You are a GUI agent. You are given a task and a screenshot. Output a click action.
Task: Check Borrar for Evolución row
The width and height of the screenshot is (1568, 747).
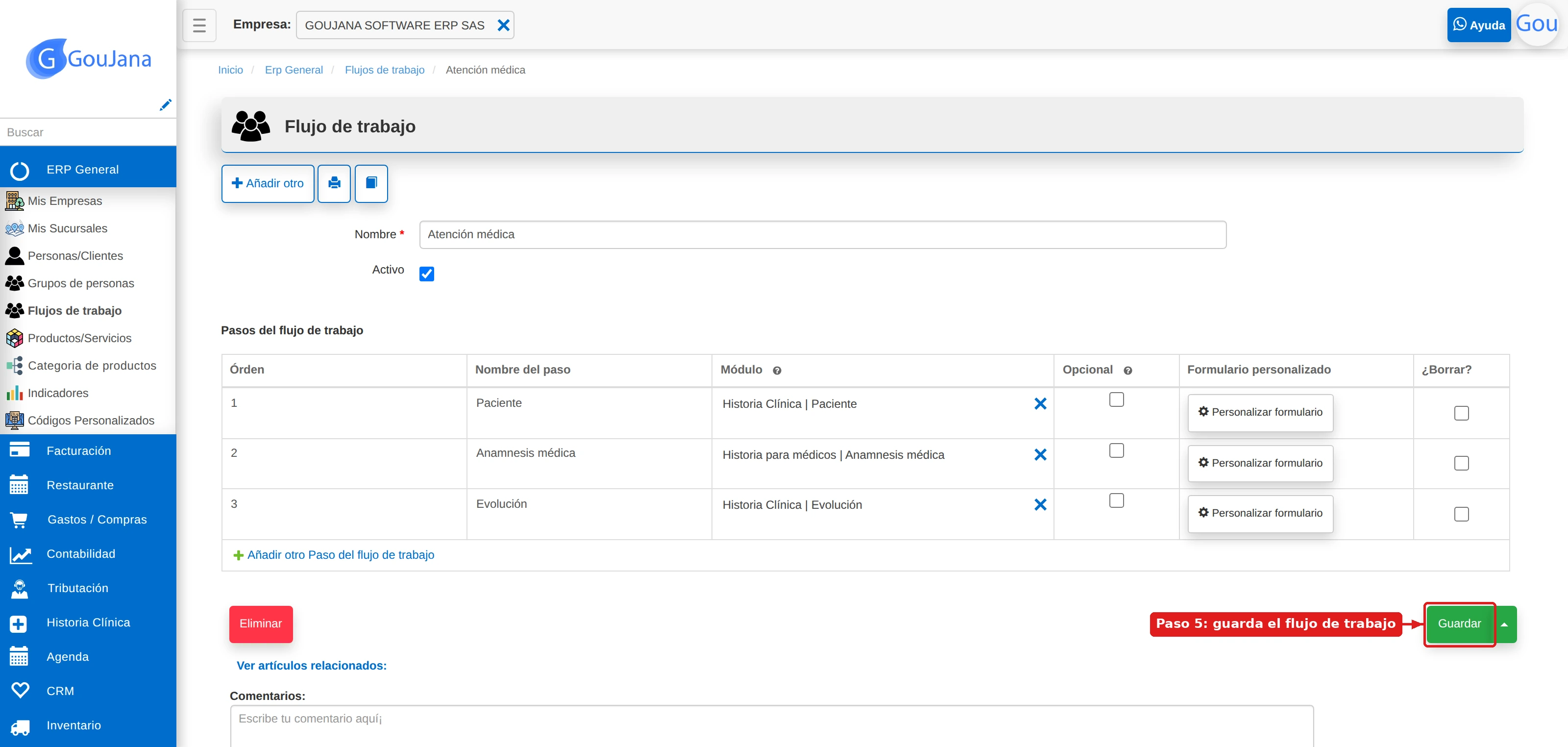[1461, 515]
